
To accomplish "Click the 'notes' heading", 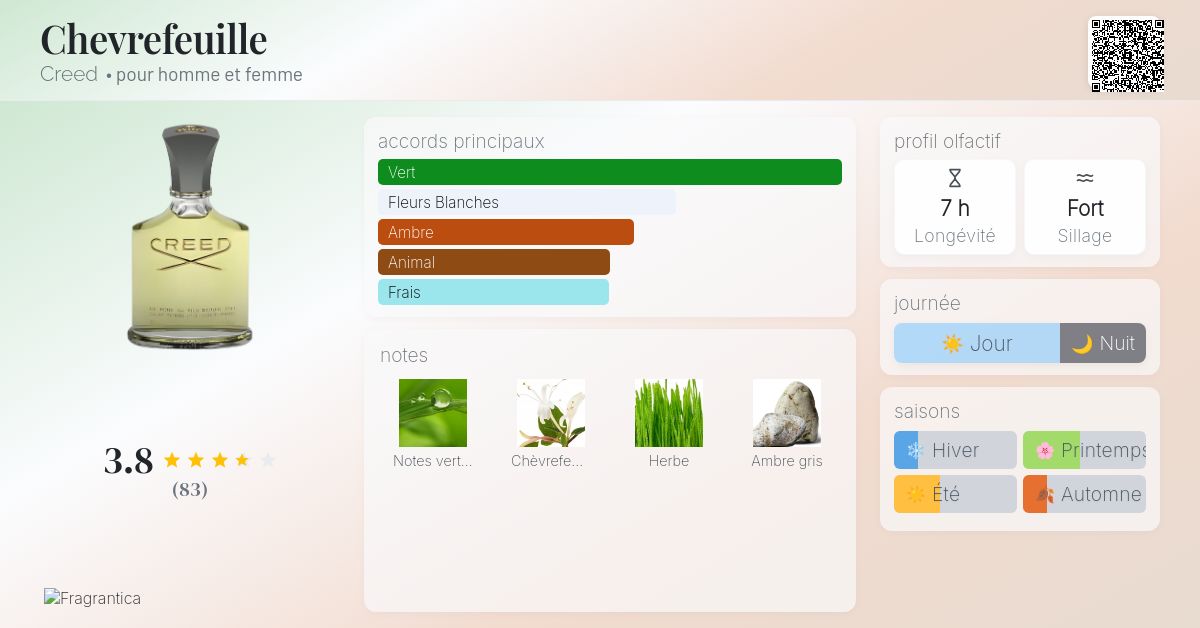I will click(404, 355).
